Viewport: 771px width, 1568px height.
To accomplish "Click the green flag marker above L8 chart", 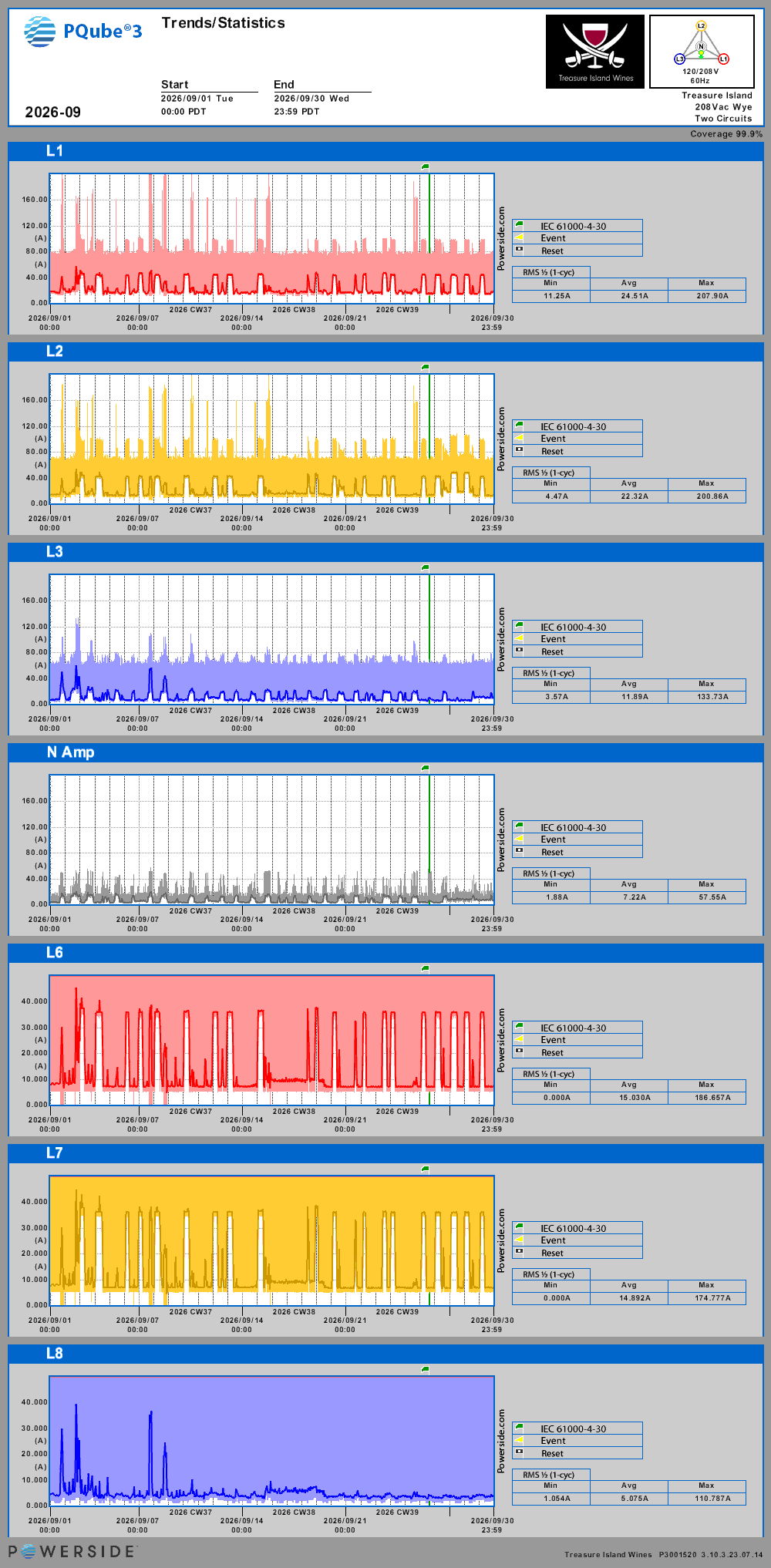I will (425, 1369).
